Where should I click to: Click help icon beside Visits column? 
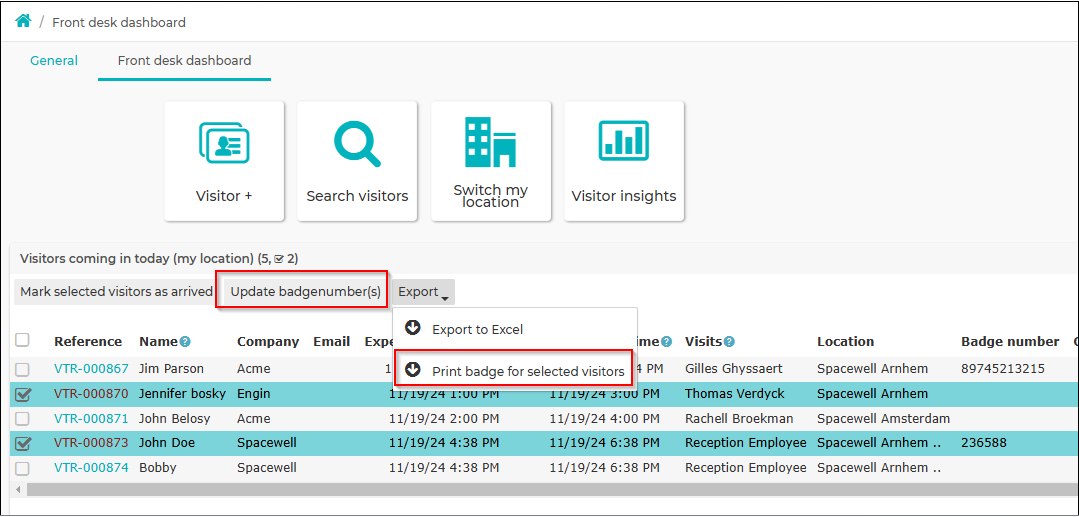tap(729, 341)
